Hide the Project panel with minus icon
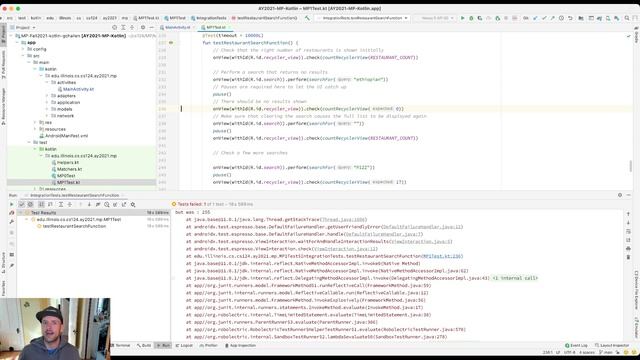 pyautogui.click(x=151, y=27)
